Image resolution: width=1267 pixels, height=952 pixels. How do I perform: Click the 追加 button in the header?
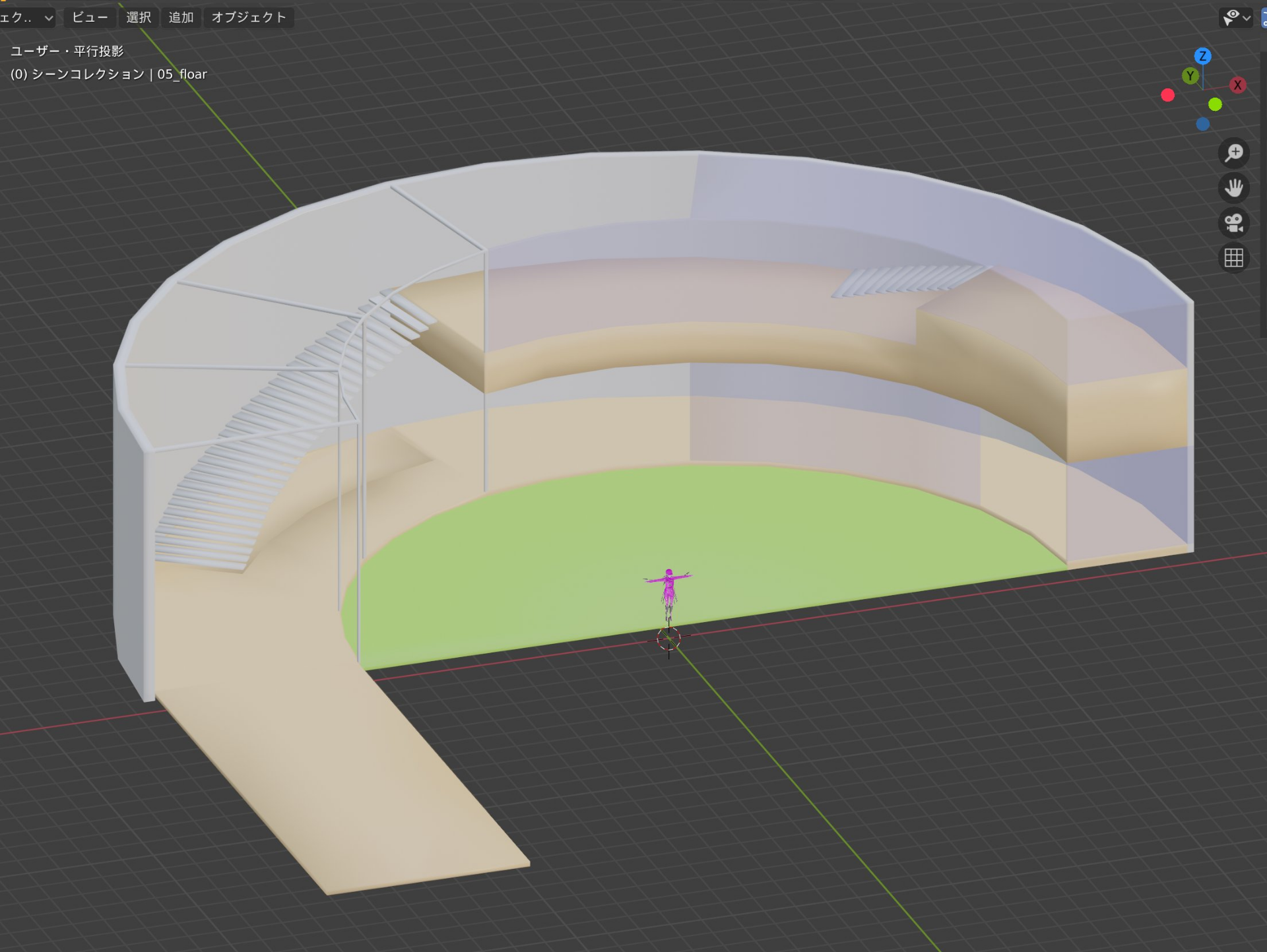(181, 18)
